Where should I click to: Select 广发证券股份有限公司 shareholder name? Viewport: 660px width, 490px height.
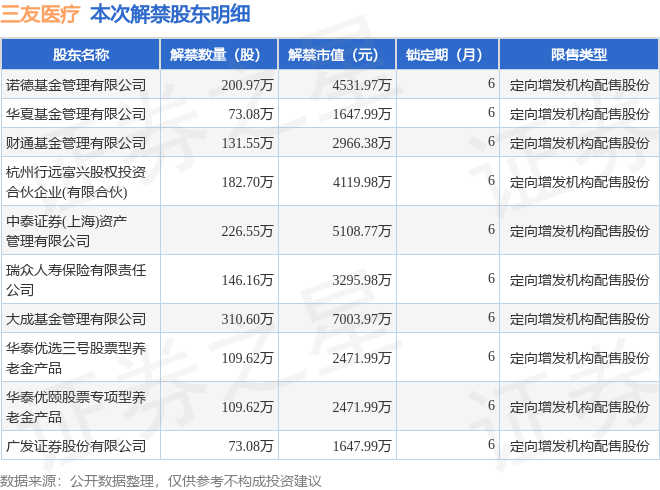pos(76,446)
